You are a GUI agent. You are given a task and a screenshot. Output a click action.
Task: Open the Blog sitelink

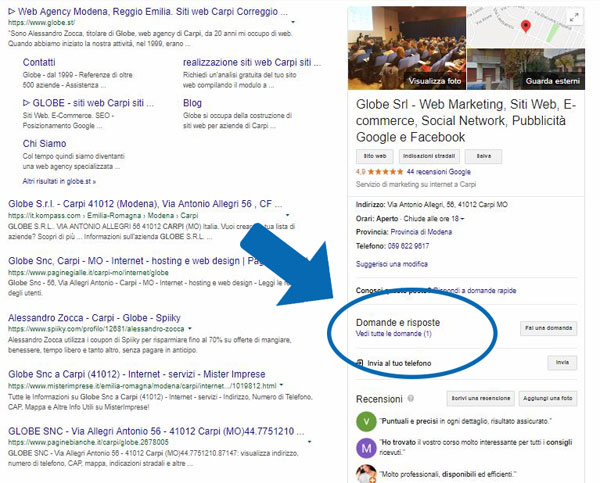pos(192,103)
